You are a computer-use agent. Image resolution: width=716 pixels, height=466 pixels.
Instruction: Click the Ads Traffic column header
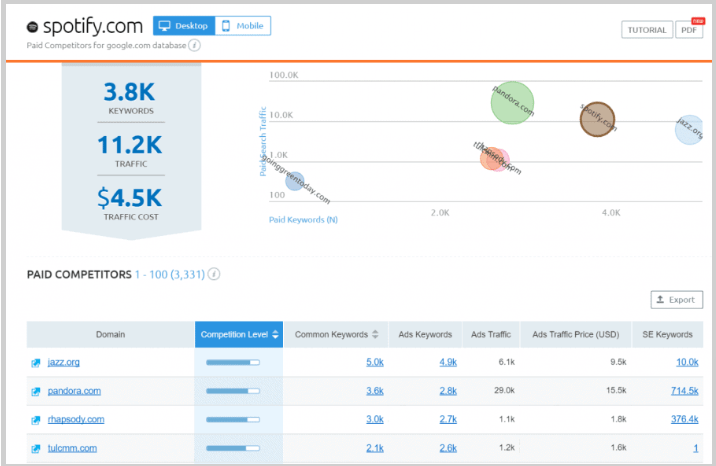[x=491, y=335]
